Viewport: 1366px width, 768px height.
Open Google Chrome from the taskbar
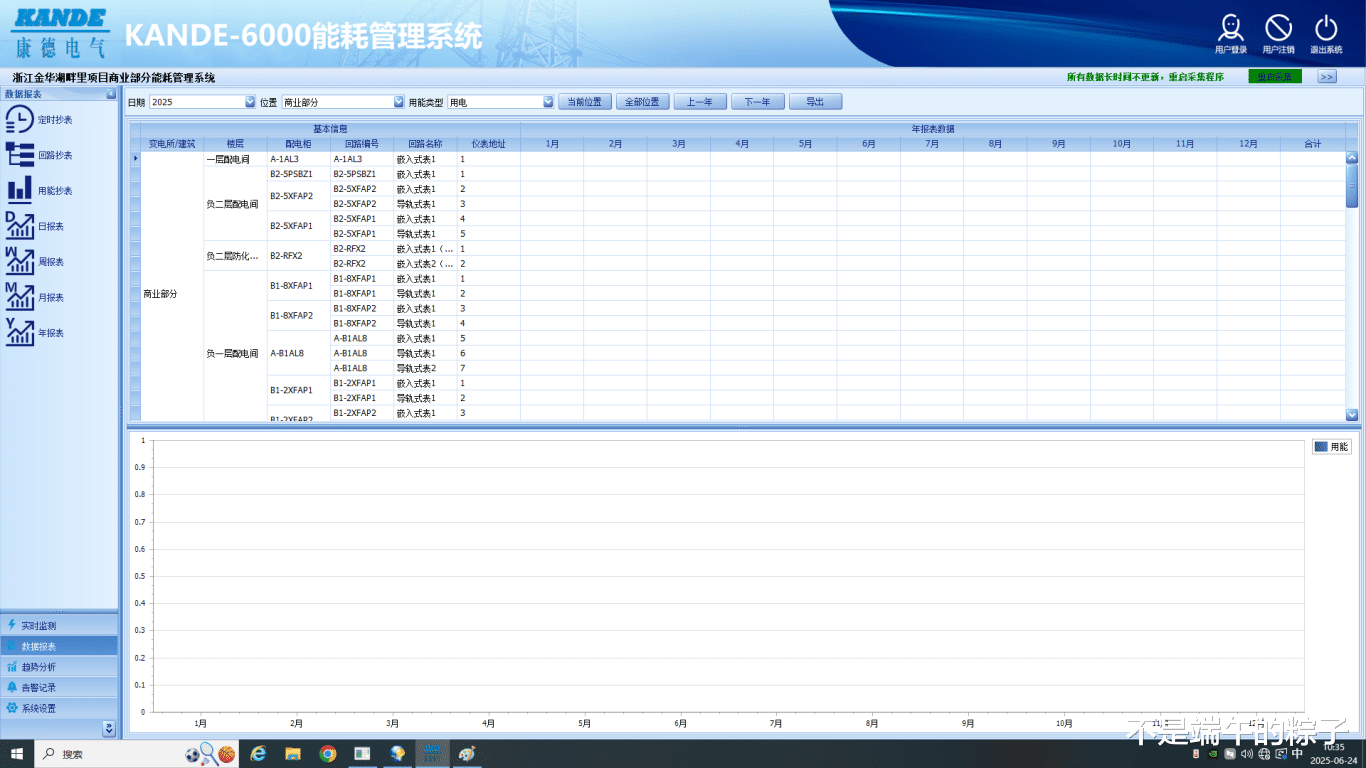(x=328, y=753)
